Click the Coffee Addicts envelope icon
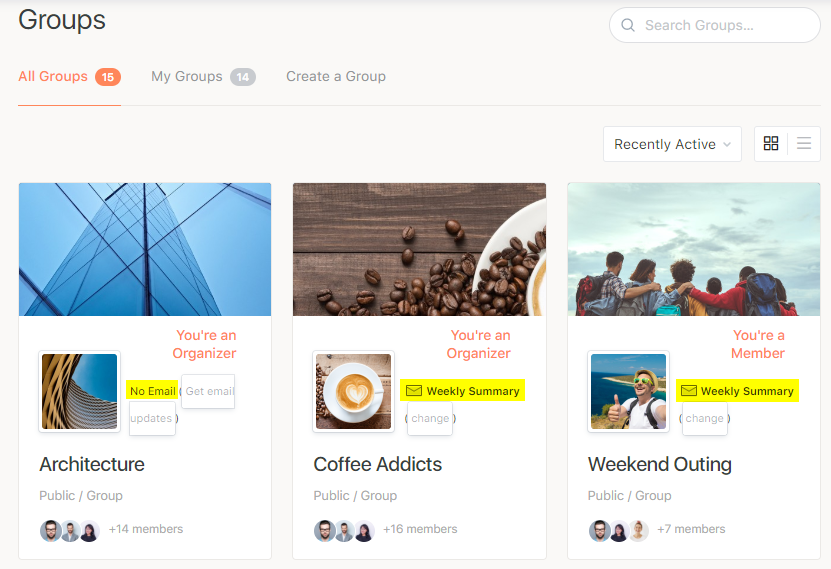 414,391
